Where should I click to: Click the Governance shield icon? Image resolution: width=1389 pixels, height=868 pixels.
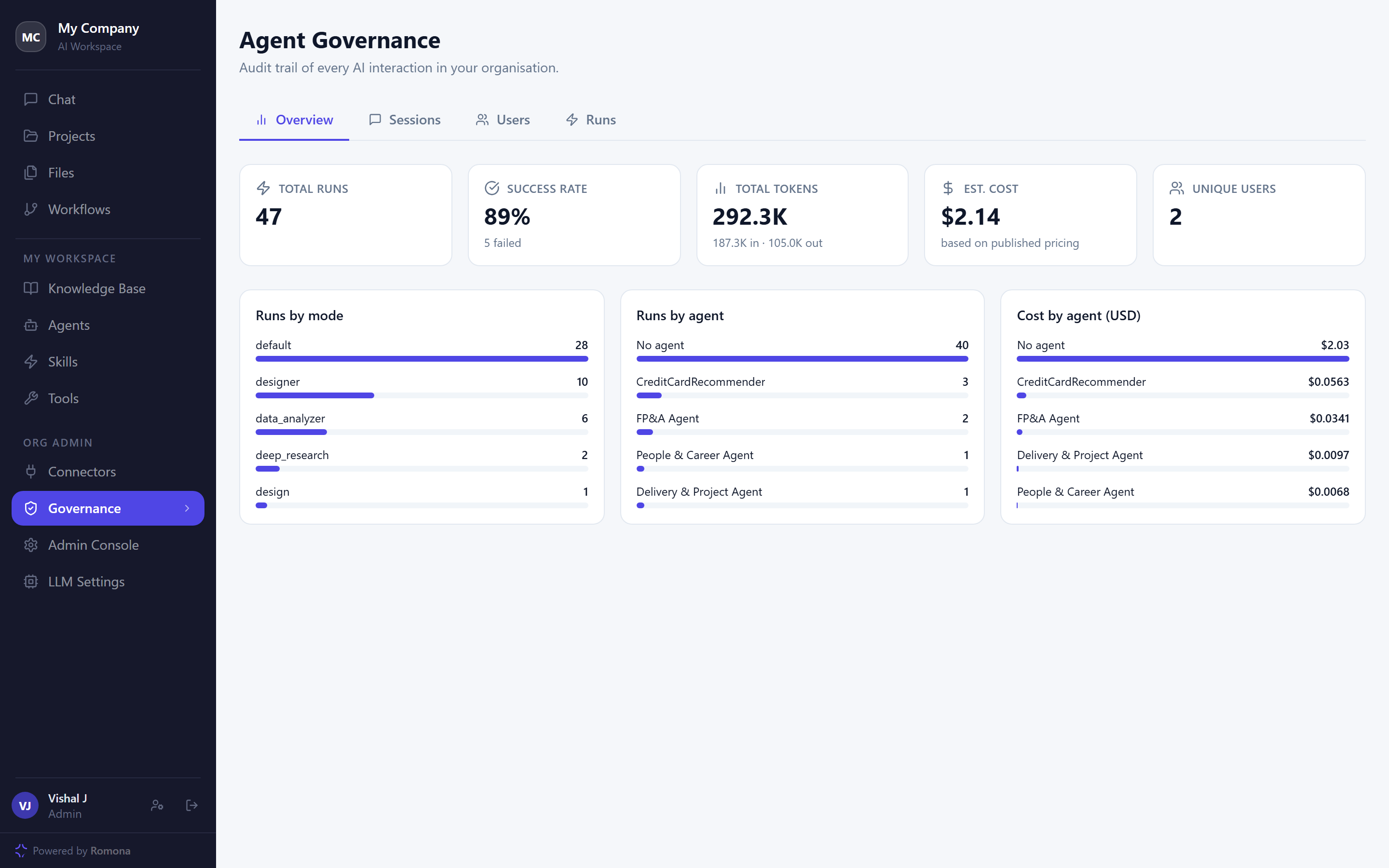(31, 508)
